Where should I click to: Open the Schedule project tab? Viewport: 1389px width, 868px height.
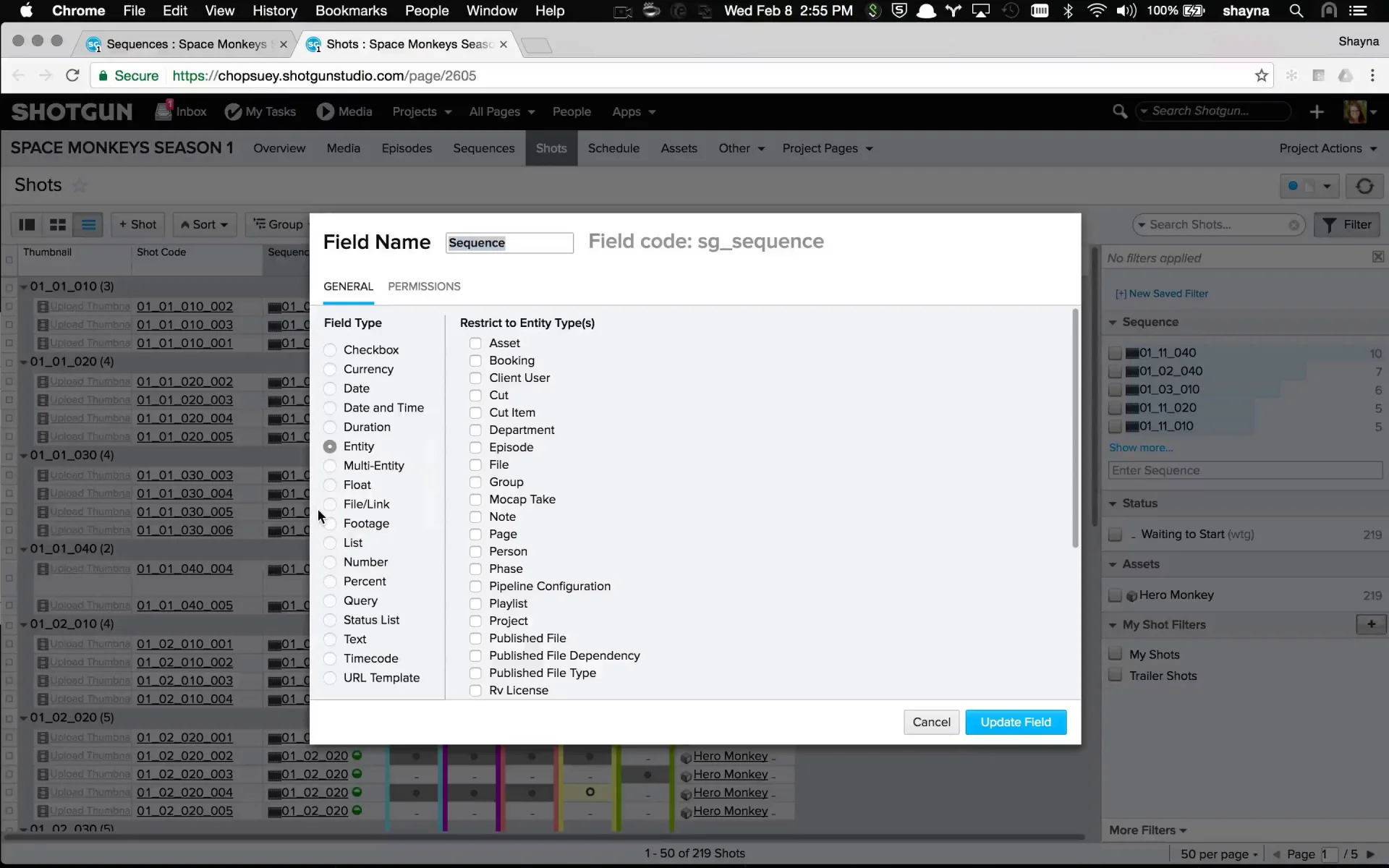[613, 148]
